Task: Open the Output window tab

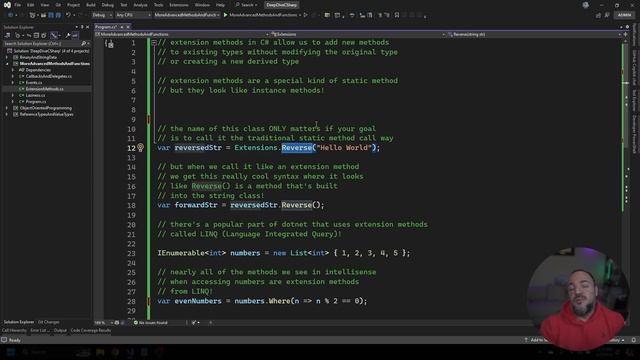Action: pos(60,331)
